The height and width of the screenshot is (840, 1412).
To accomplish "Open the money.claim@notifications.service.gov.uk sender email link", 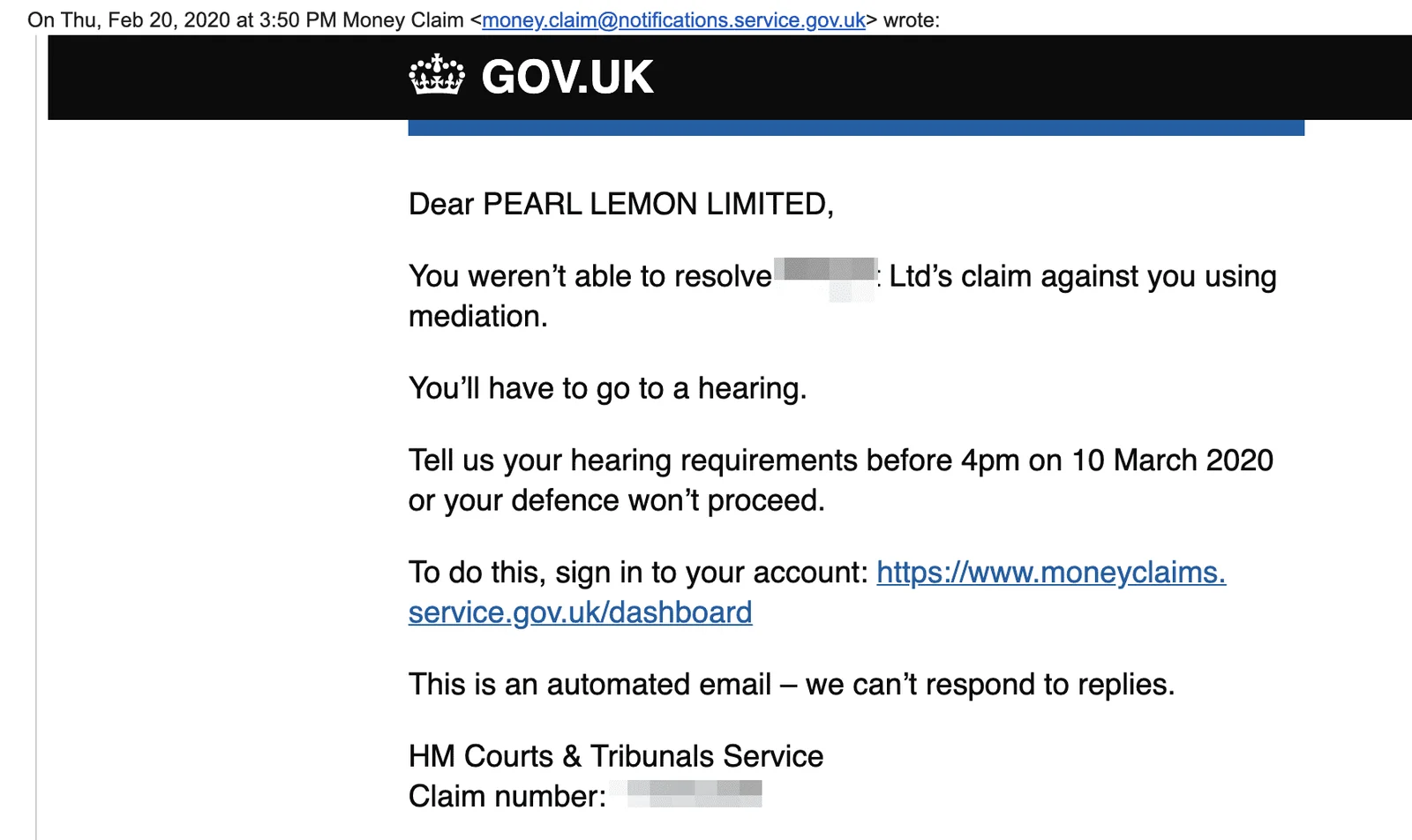I will pyautogui.click(x=674, y=19).
